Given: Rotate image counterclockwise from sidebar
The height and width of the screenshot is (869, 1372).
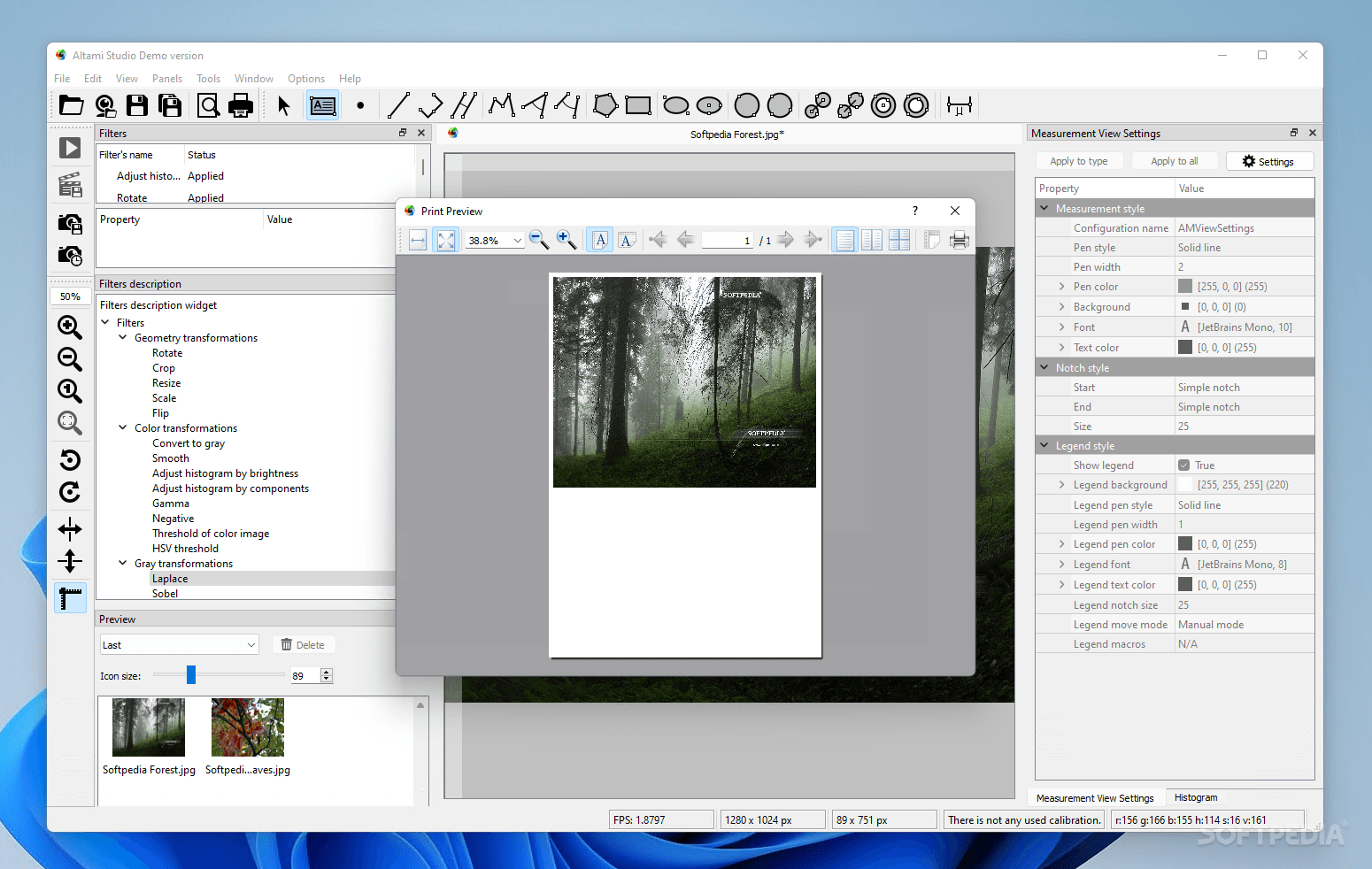Looking at the screenshot, I should click(70, 460).
